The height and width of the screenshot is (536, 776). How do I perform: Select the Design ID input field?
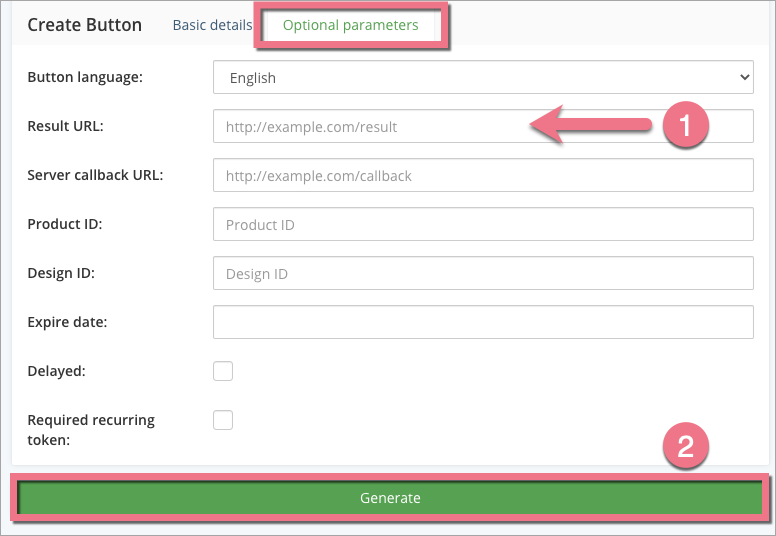pyautogui.click(x=483, y=273)
